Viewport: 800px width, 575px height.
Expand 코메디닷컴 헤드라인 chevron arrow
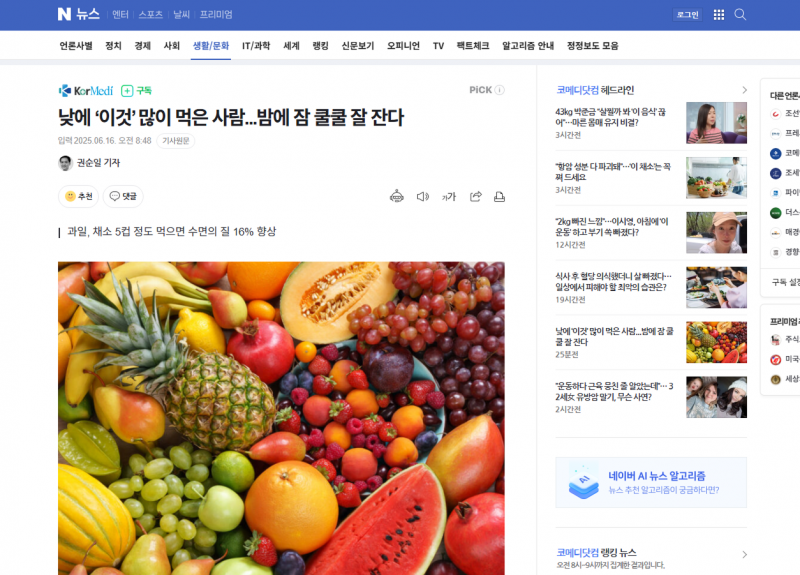click(x=744, y=90)
